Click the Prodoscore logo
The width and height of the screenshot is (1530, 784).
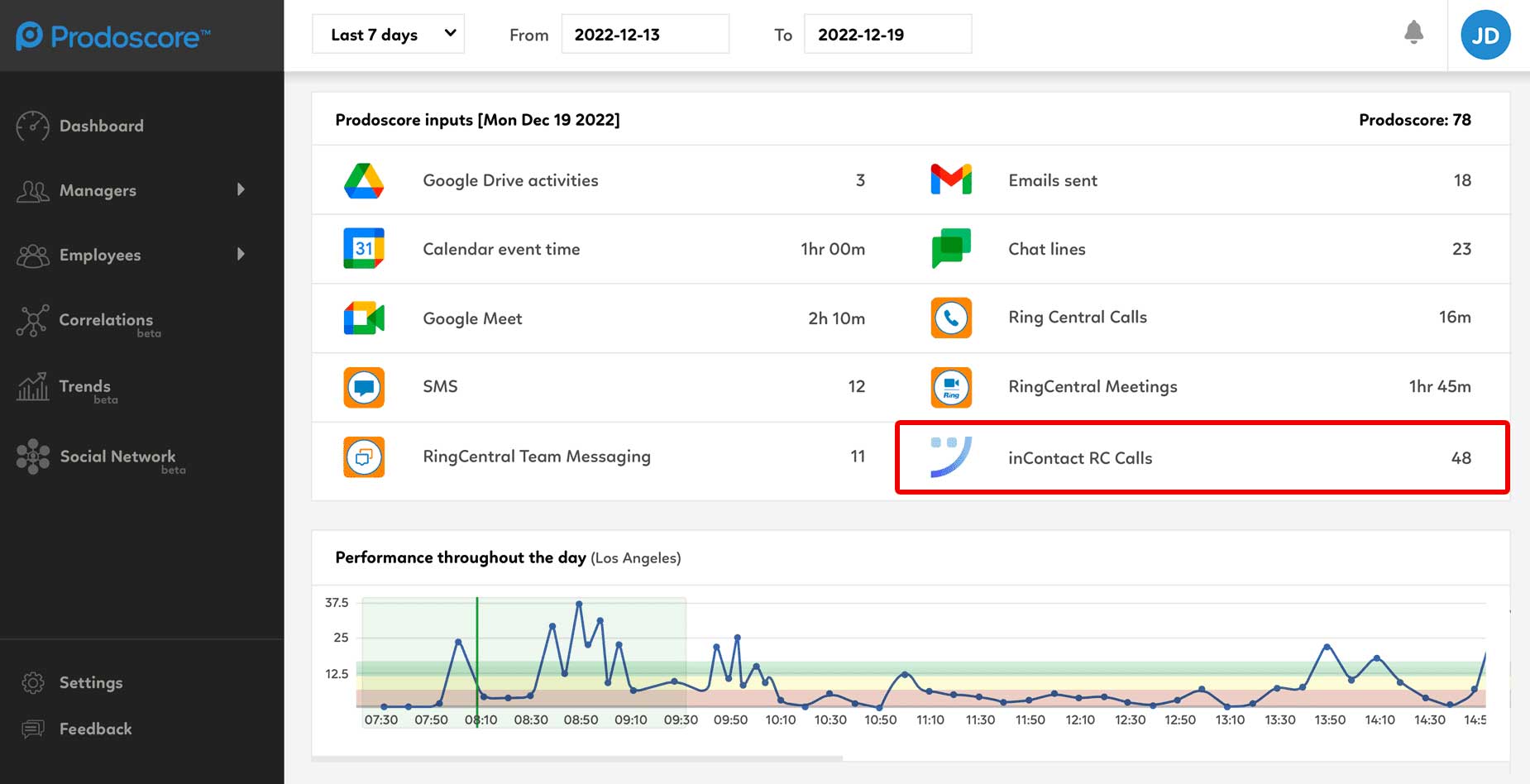pos(113,36)
